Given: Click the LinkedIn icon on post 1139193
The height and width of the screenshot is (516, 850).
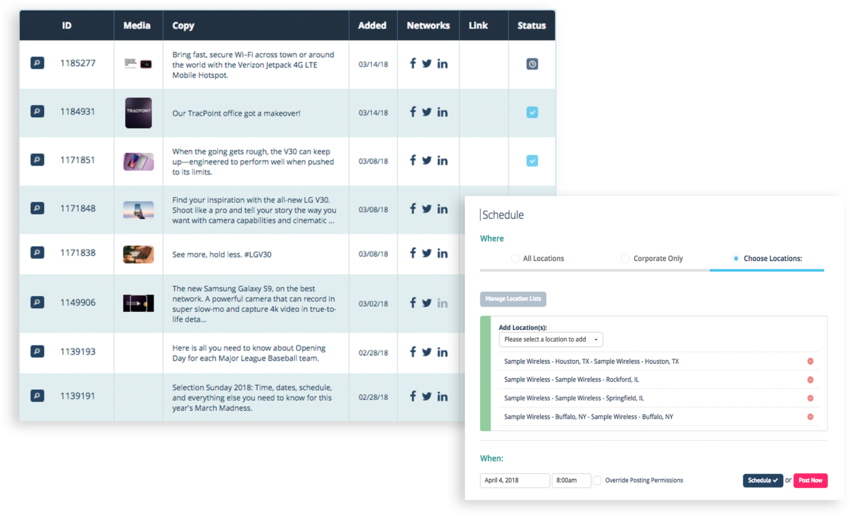Looking at the screenshot, I should pyautogui.click(x=442, y=352).
